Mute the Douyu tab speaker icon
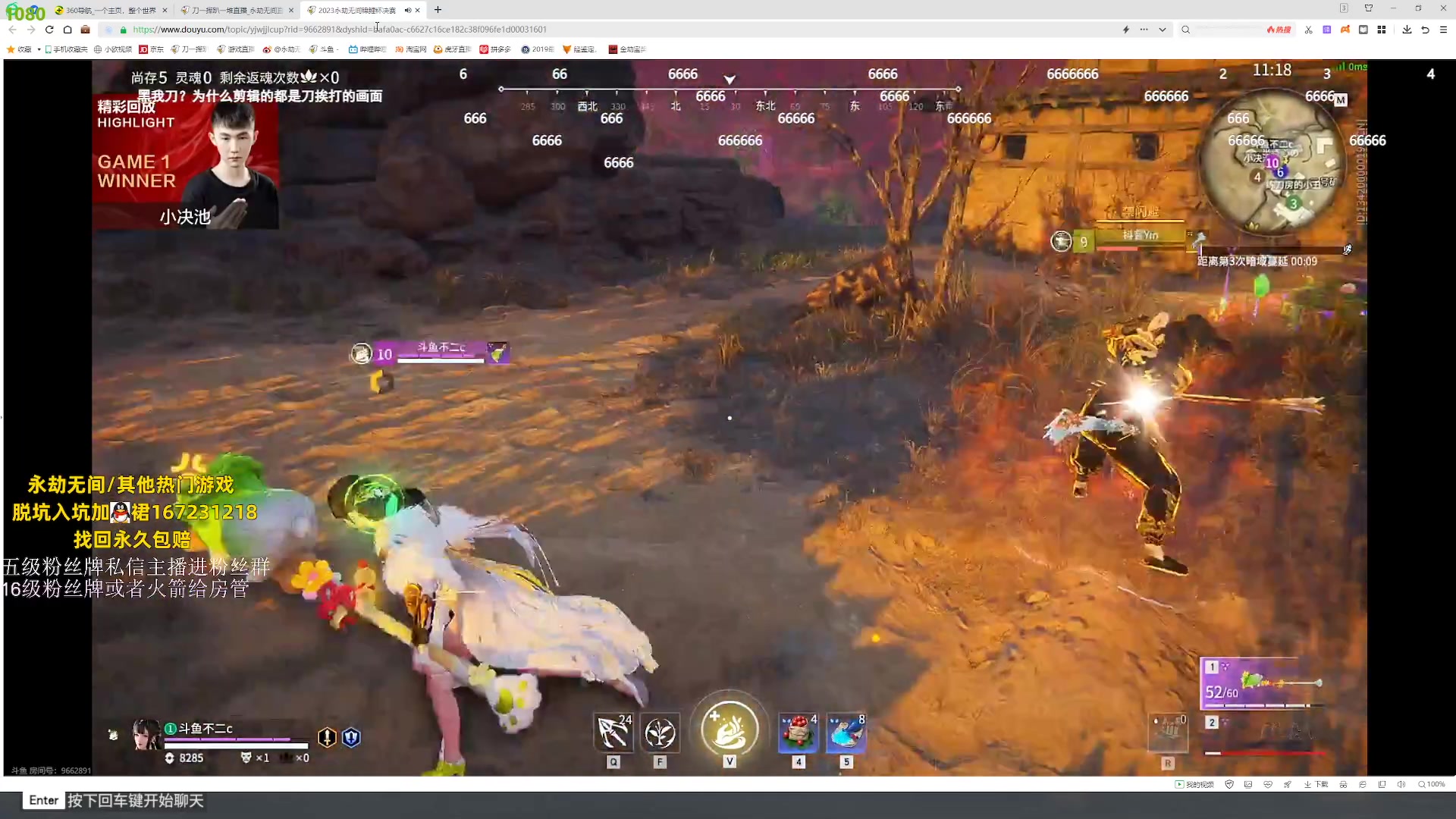1456x819 pixels. (407, 10)
